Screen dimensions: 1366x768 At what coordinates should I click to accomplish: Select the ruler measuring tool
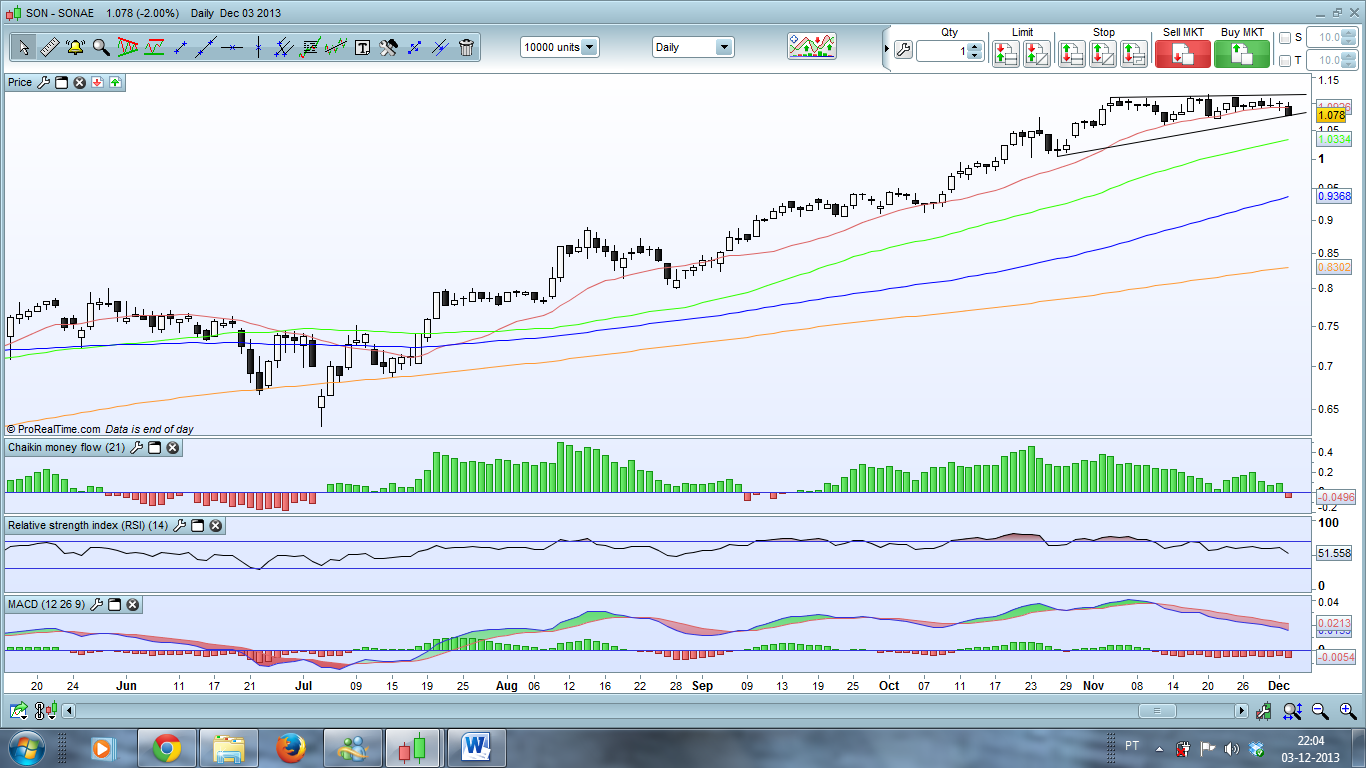[x=49, y=47]
